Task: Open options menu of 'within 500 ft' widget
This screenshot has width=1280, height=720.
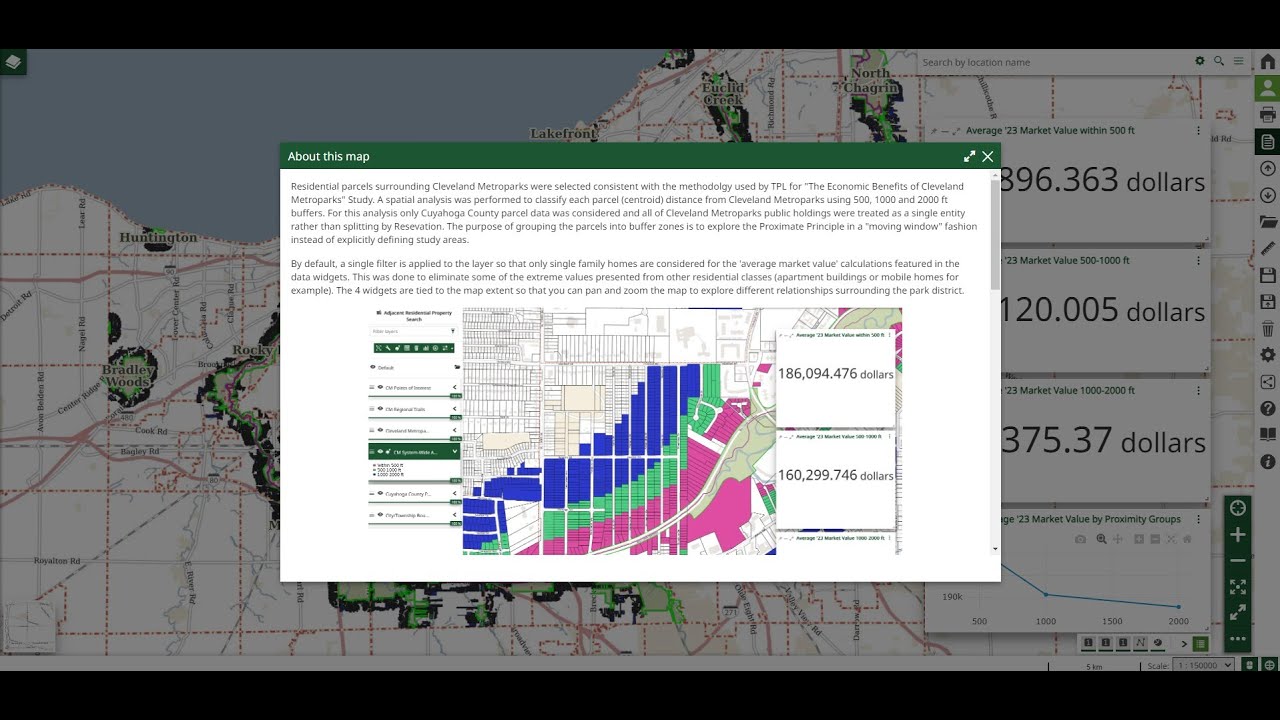Action: (1198, 130)
